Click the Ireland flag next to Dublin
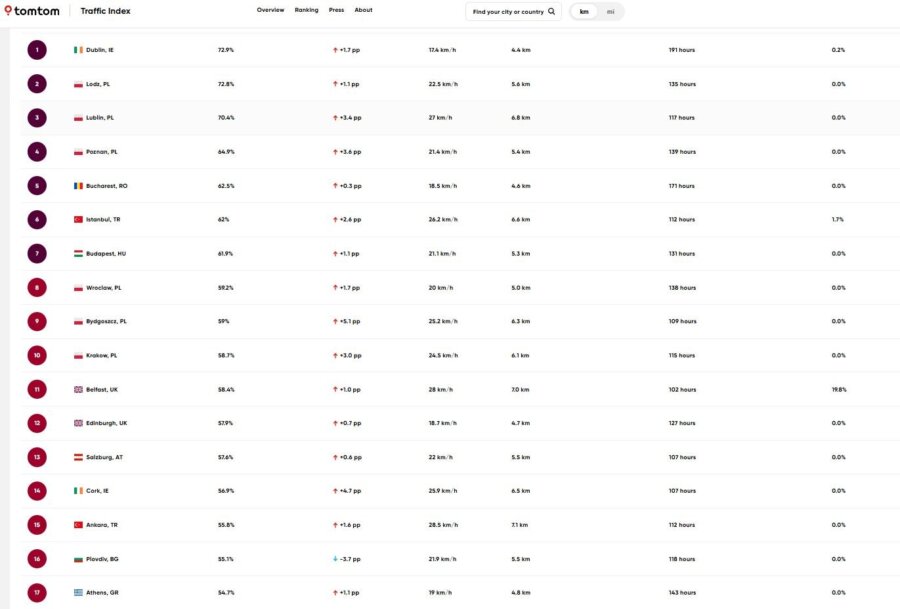This screenshot has height=609, width=900. point(78,49)
